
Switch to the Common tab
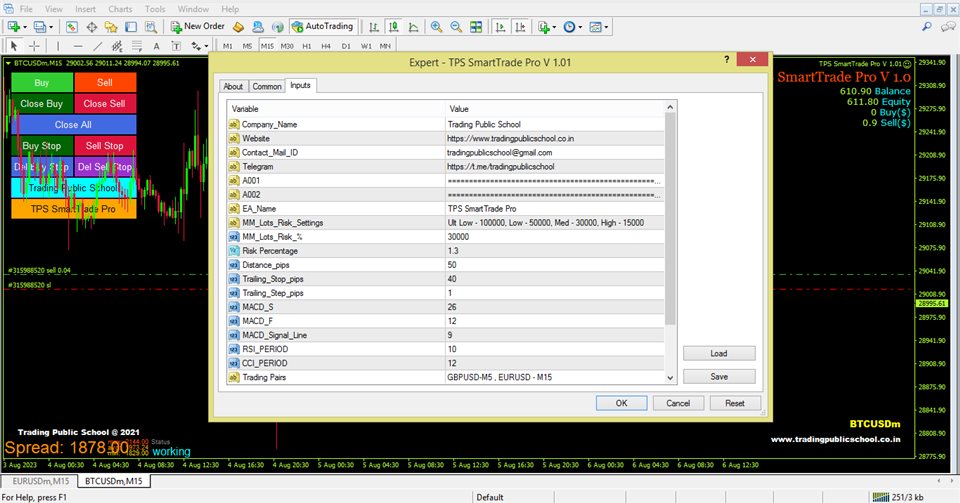coord(267,86)
